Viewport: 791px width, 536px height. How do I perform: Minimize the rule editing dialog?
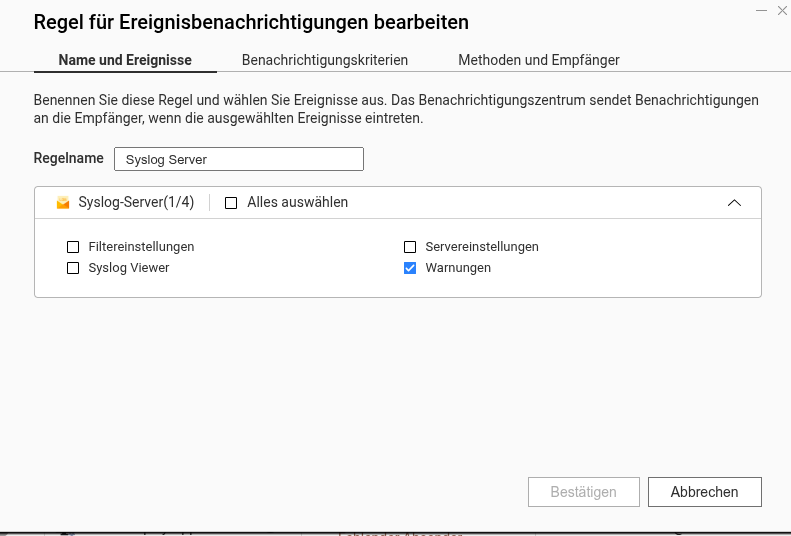click(x=762, y=11)
